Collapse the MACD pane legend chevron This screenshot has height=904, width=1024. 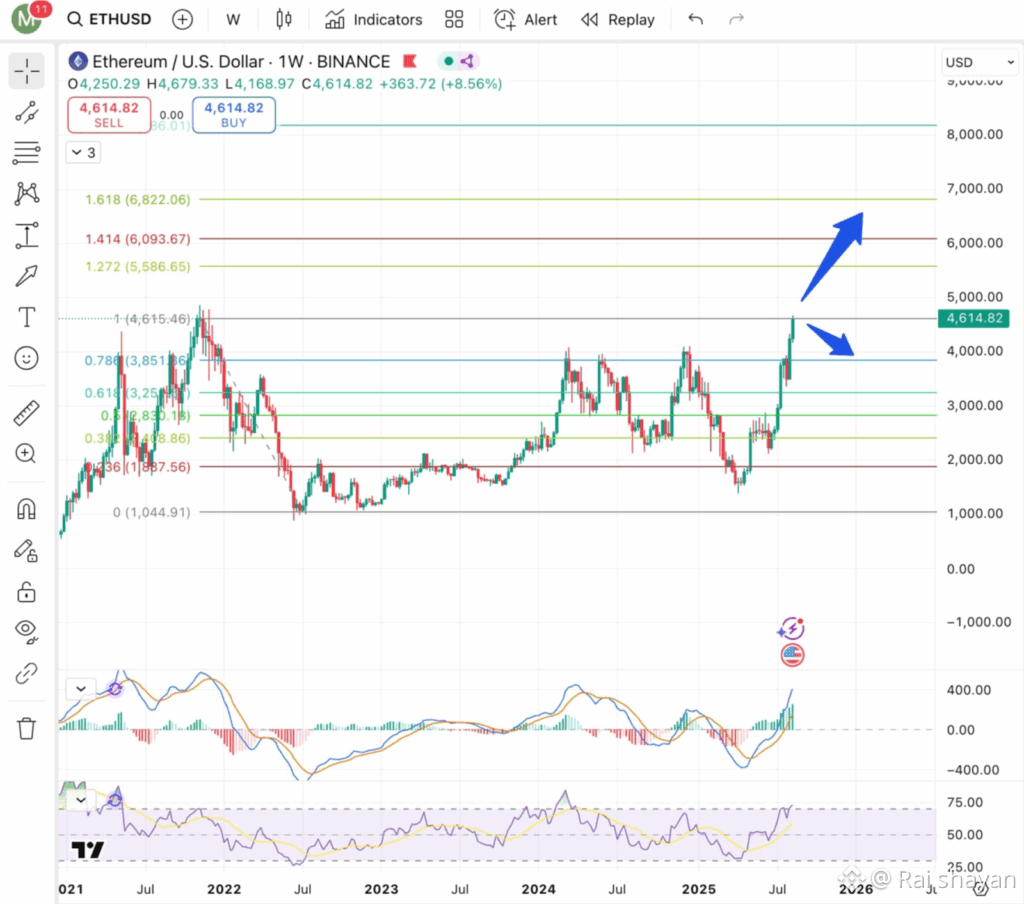[81, 688]
